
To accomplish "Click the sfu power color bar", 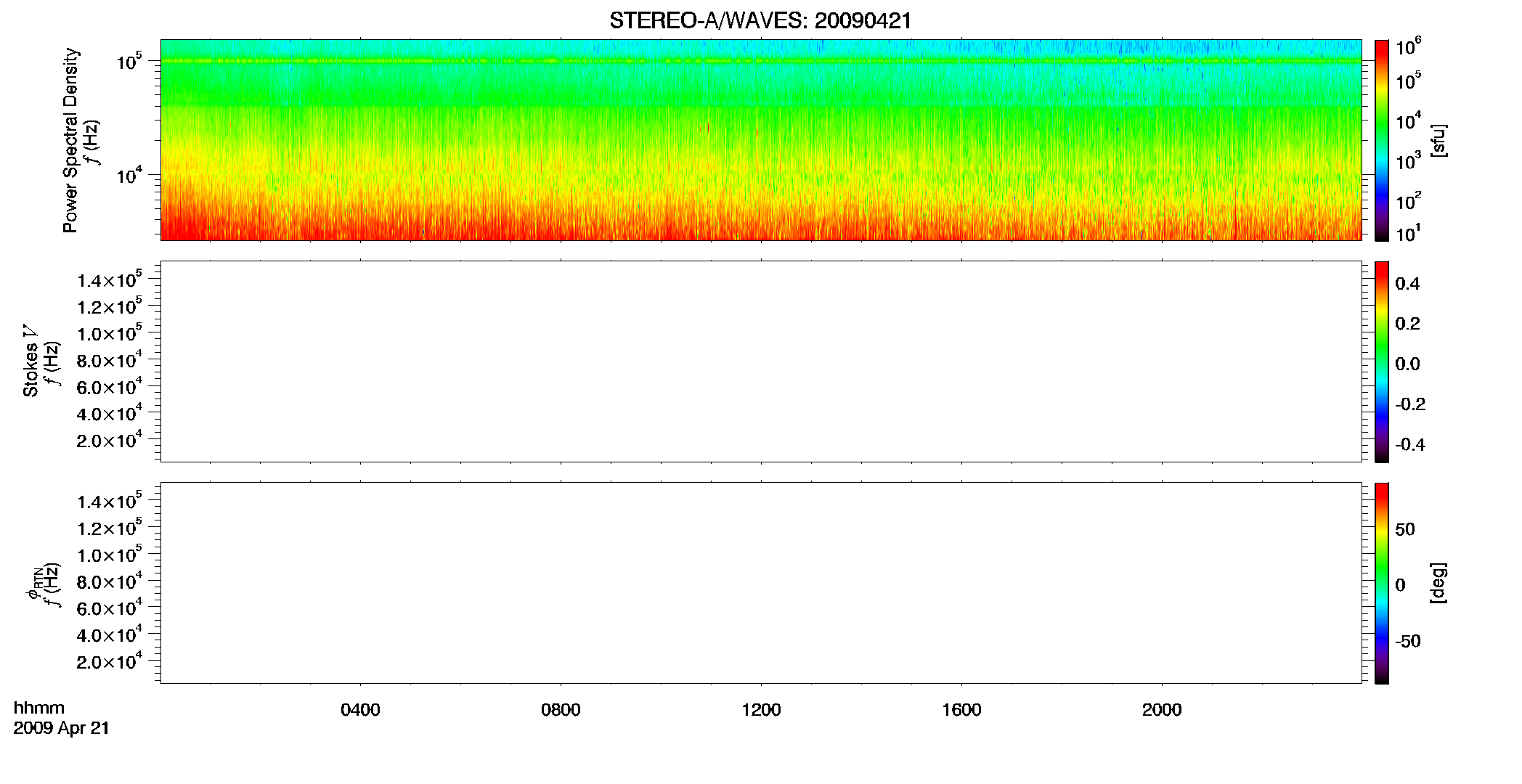I will (x=1381, y=139).
